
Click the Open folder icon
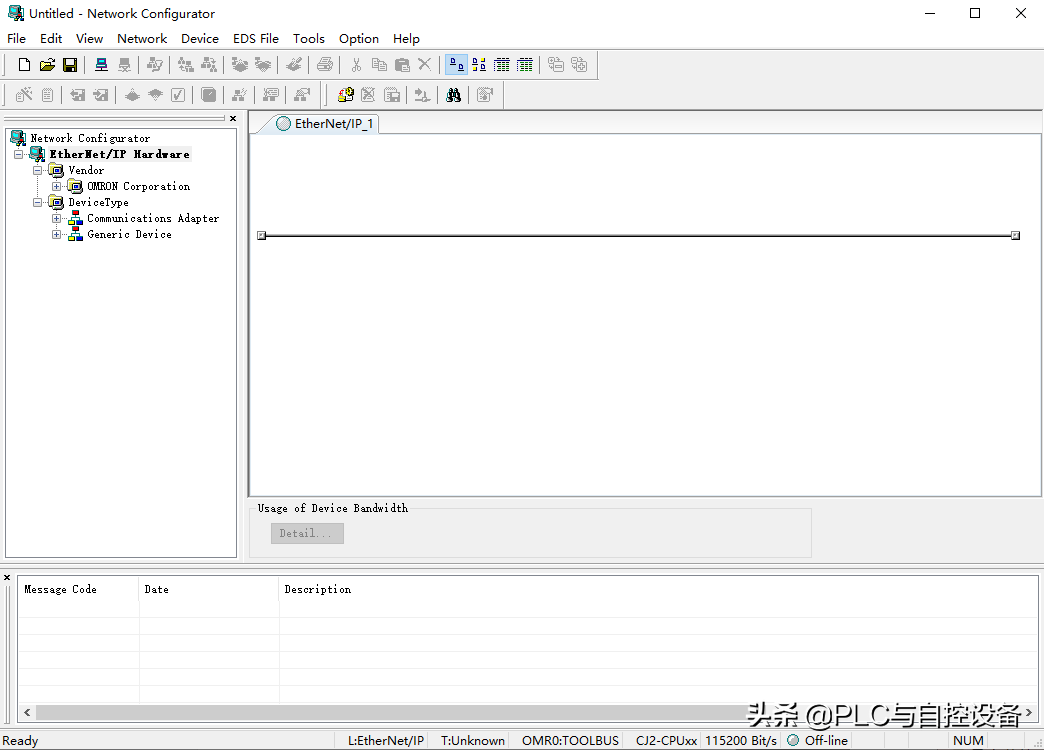47,65
